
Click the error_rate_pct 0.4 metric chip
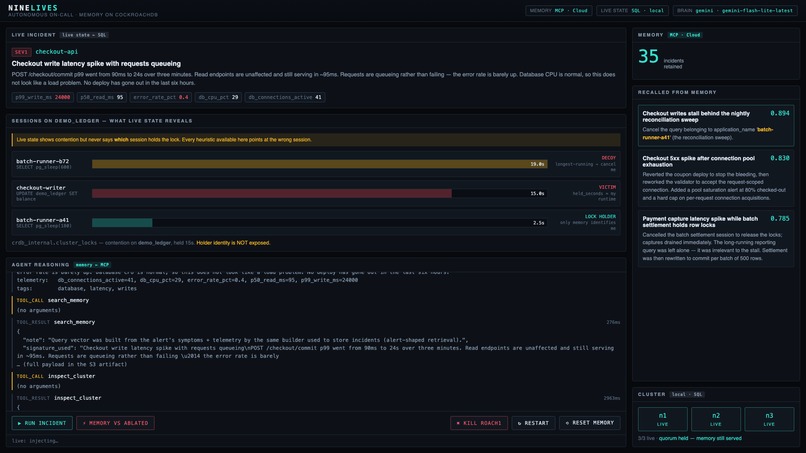[161, 97]
